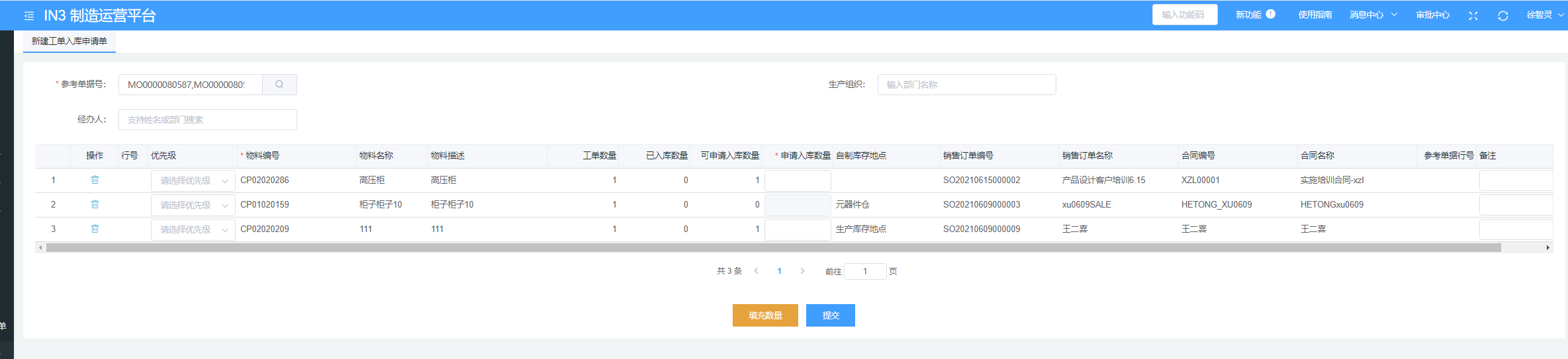The image size is (1568, 359).
Task: Open priority dropdown for row 2
Action: point(193,205)
